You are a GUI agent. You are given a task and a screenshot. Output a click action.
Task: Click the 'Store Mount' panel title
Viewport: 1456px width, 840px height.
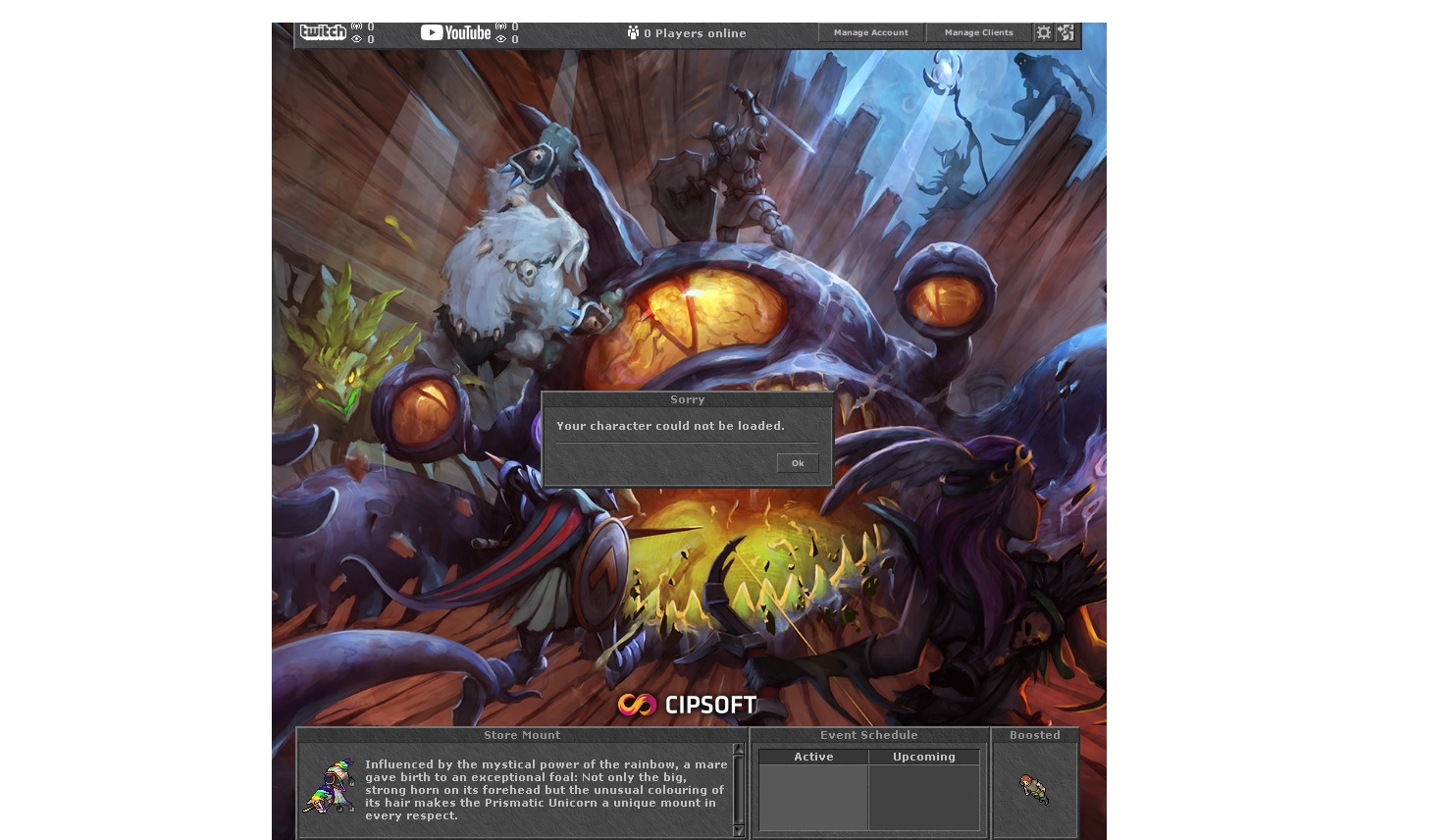522,735
